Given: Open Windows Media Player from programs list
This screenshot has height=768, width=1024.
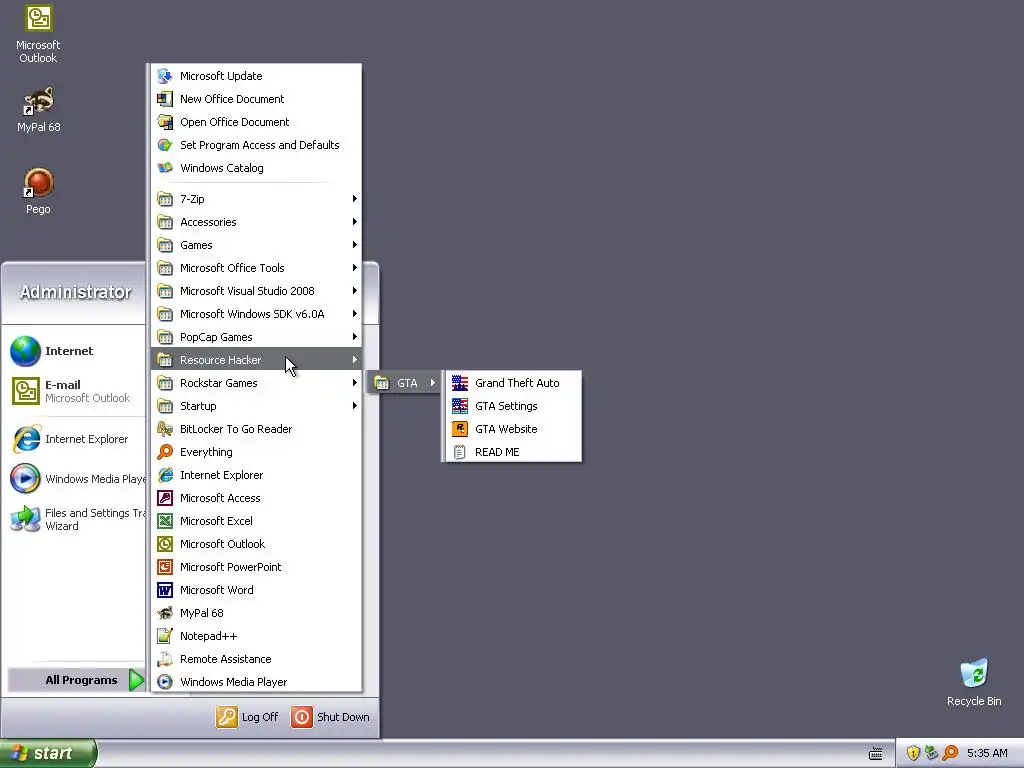Looking at the screenshot, I should [x=256, y=682].
